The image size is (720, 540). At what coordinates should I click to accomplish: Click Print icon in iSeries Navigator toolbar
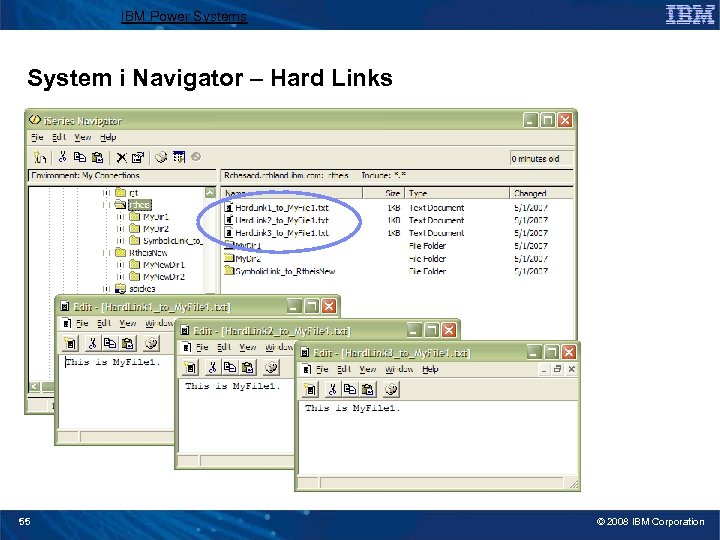[x=161, y=158]
